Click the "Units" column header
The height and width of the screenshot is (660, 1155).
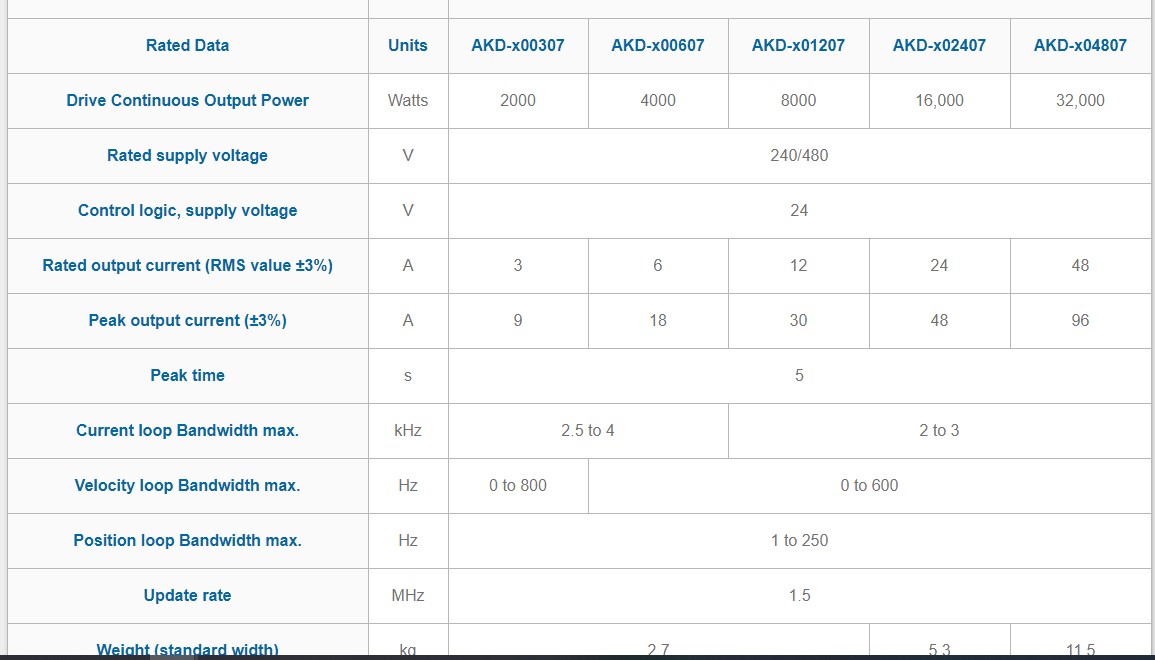coord(407,46)
